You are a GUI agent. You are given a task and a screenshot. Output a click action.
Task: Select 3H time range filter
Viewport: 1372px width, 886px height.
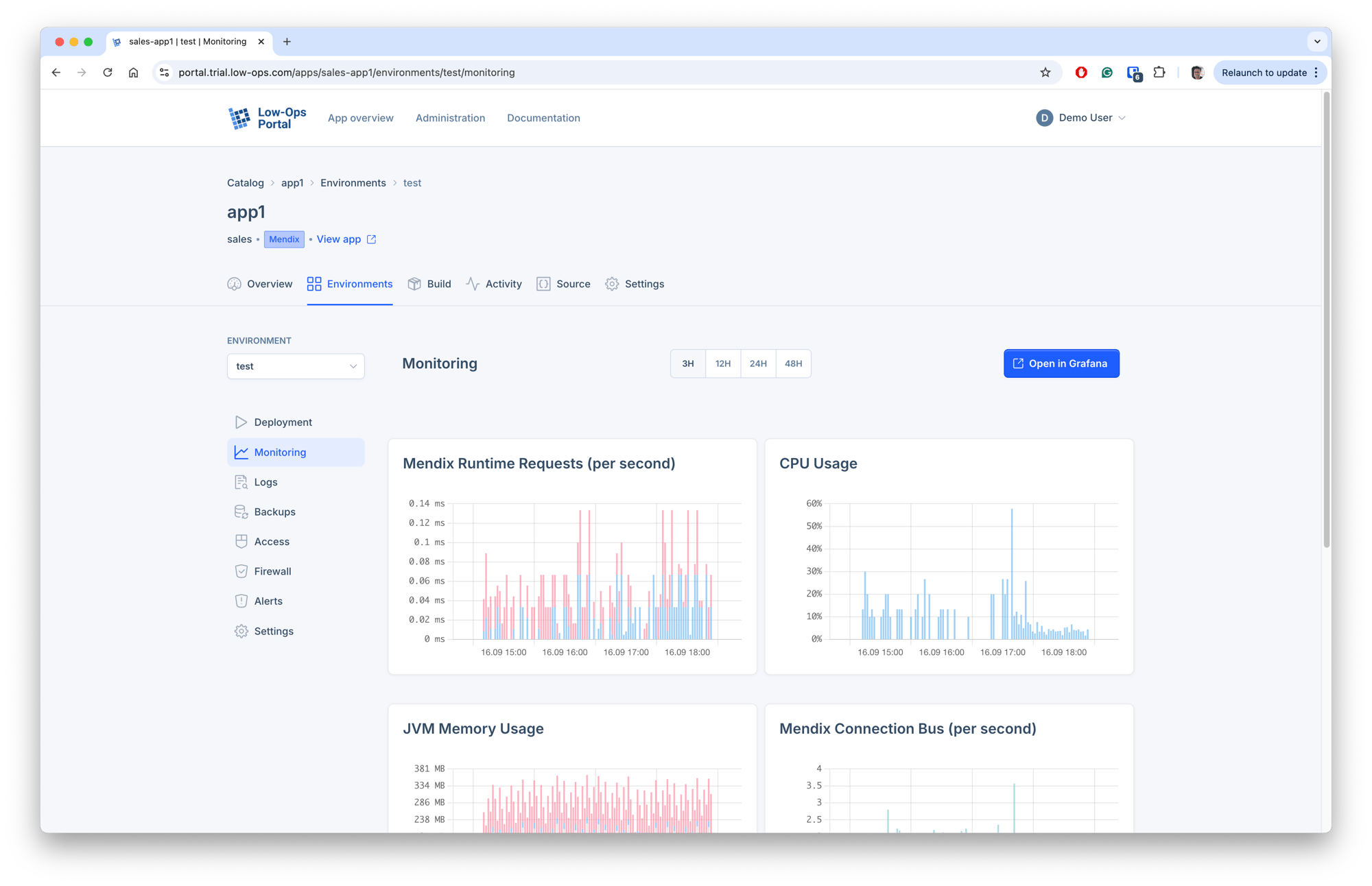point(688,363)
